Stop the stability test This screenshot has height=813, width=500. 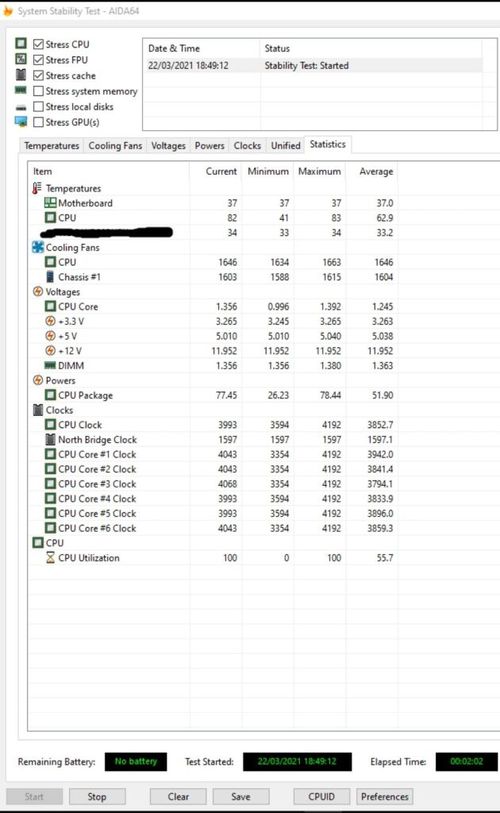[x=97, y=796]
